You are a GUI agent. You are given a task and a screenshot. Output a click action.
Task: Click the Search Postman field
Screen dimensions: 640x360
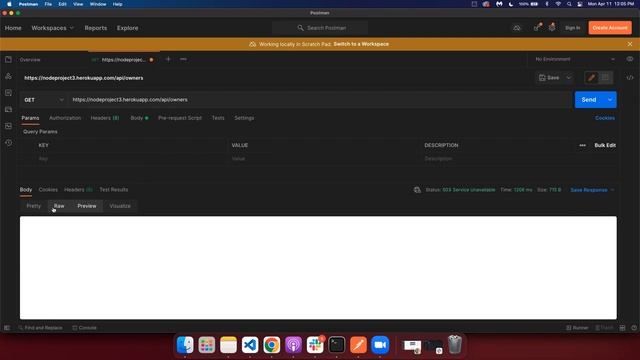[x=320, y=28]
